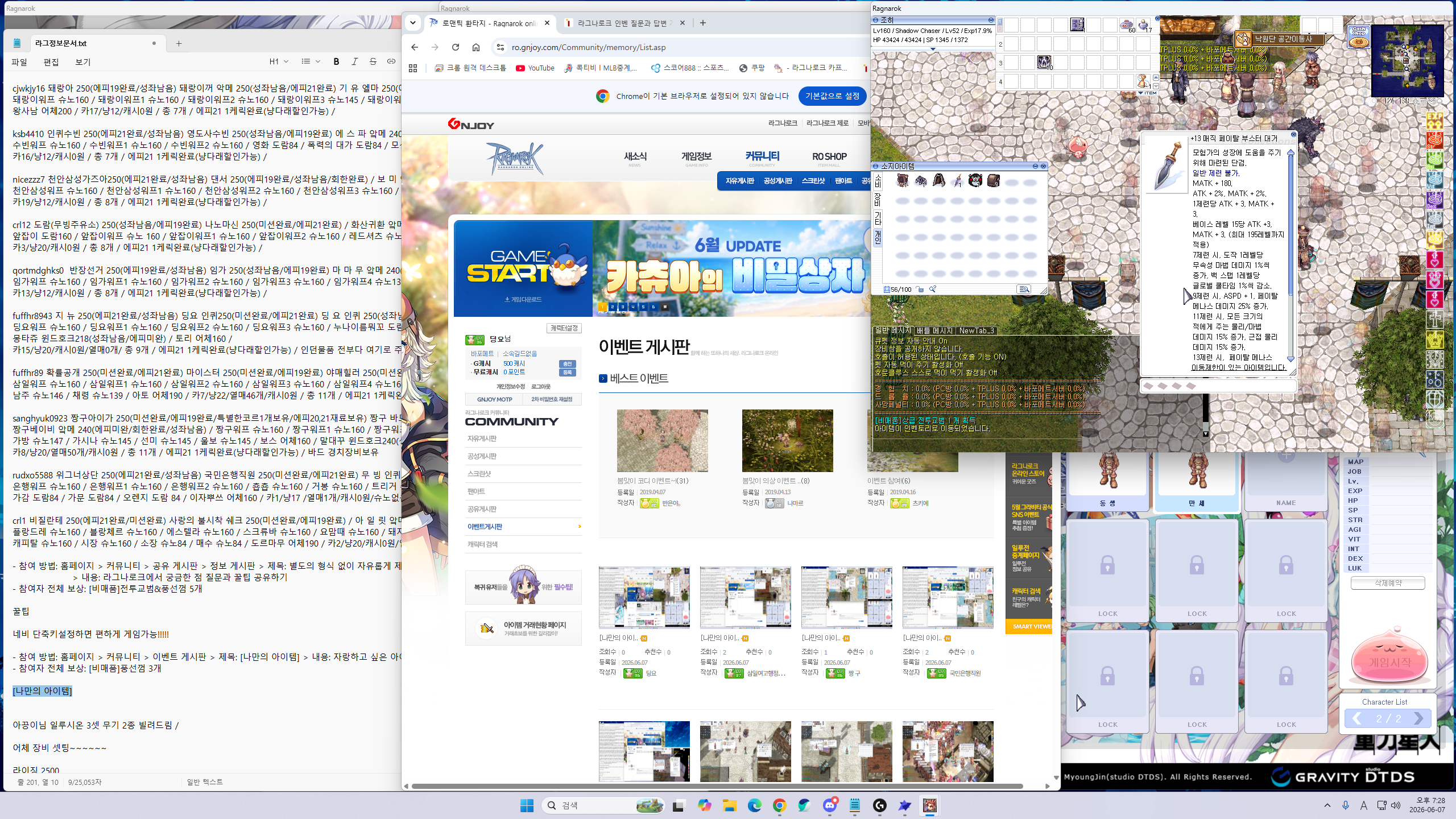The width and height of the screenshot is (1456, 819).
Task: Switch to 소비 tab in inventory
Action: 878,181
